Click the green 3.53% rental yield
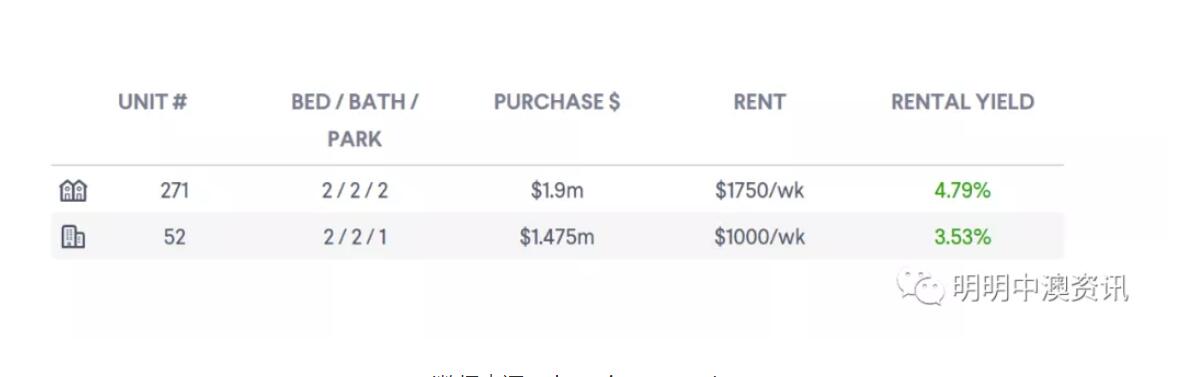This screenshot has width=1183, height=377. coord(962,237)
